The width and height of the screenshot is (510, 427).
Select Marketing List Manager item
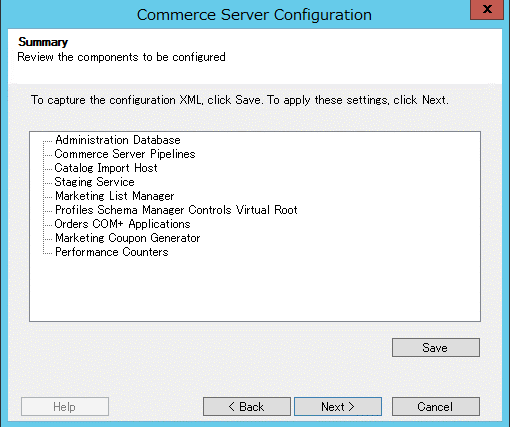115,196
